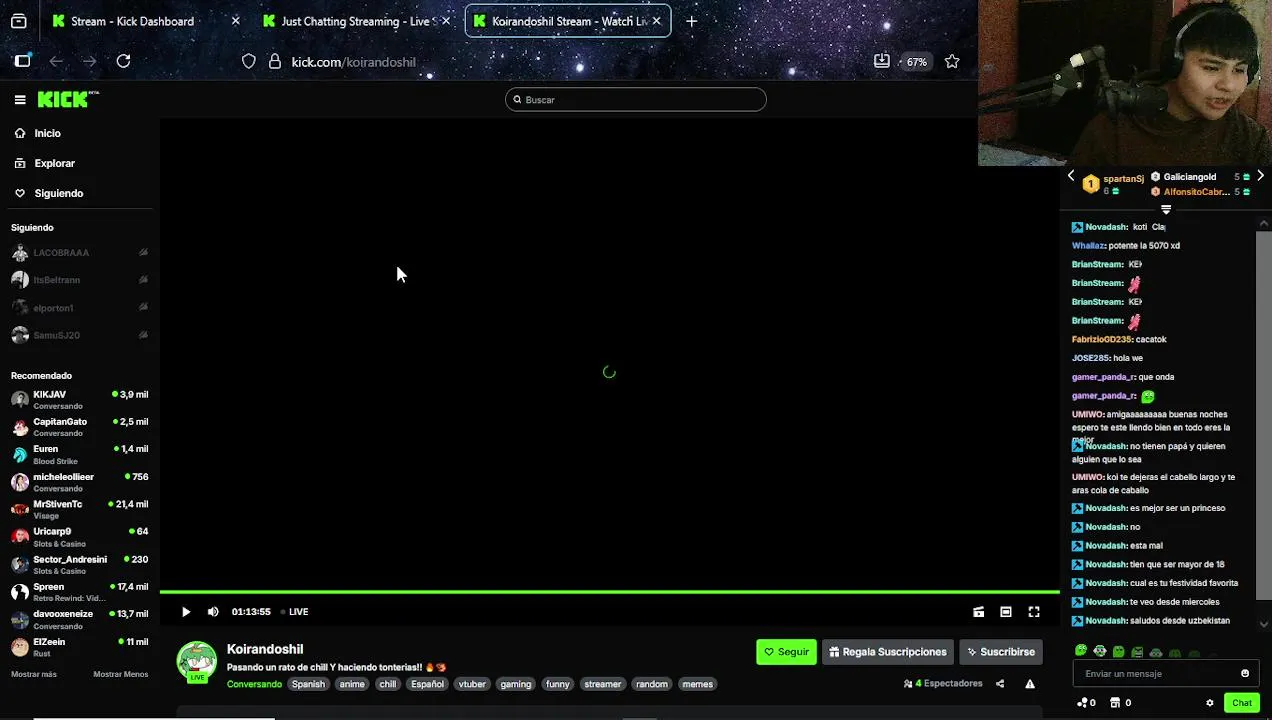Viewport: 1272px width, 720px height.
Task: Show previous gifters leaderboard page
Action: (1071, 176)
